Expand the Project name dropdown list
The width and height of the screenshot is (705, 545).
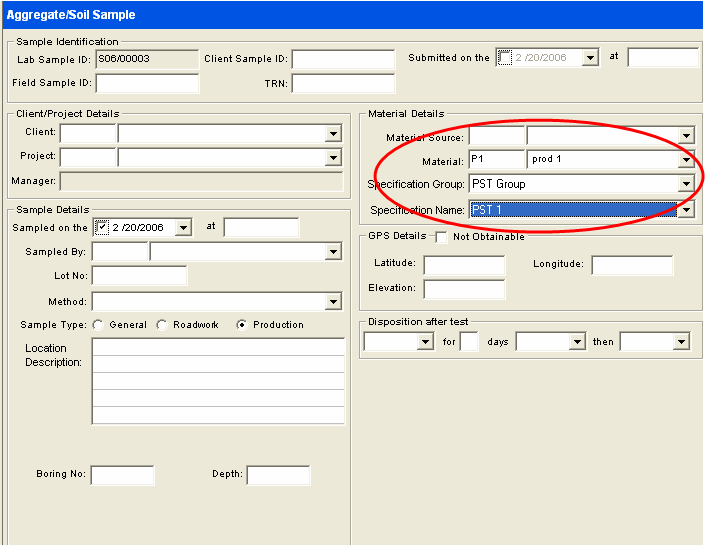333,158
